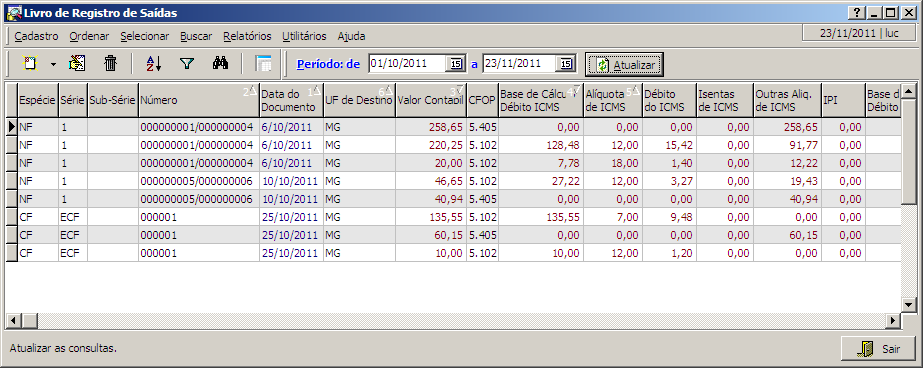Delete record with the trash can icon

(111, 64)
